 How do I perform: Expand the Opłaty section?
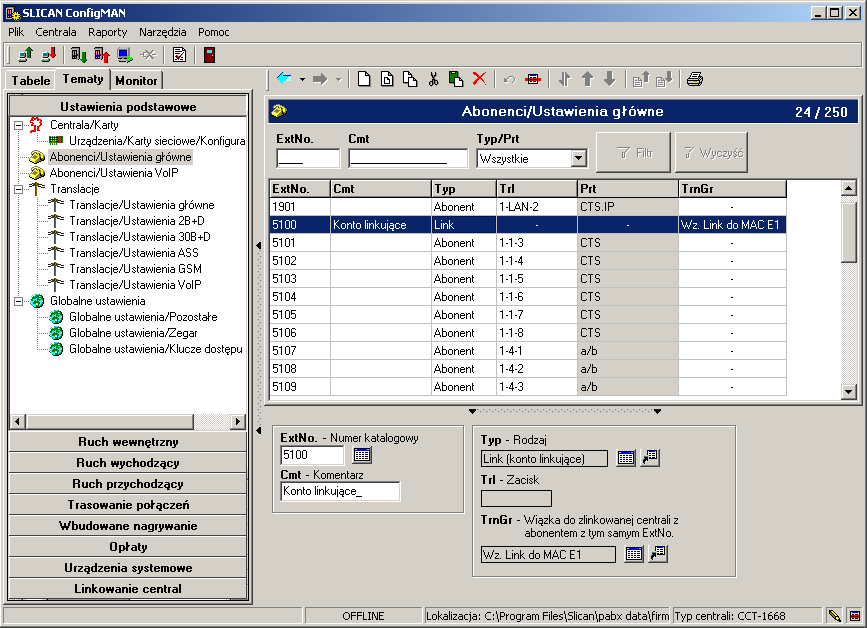(128, 547)
